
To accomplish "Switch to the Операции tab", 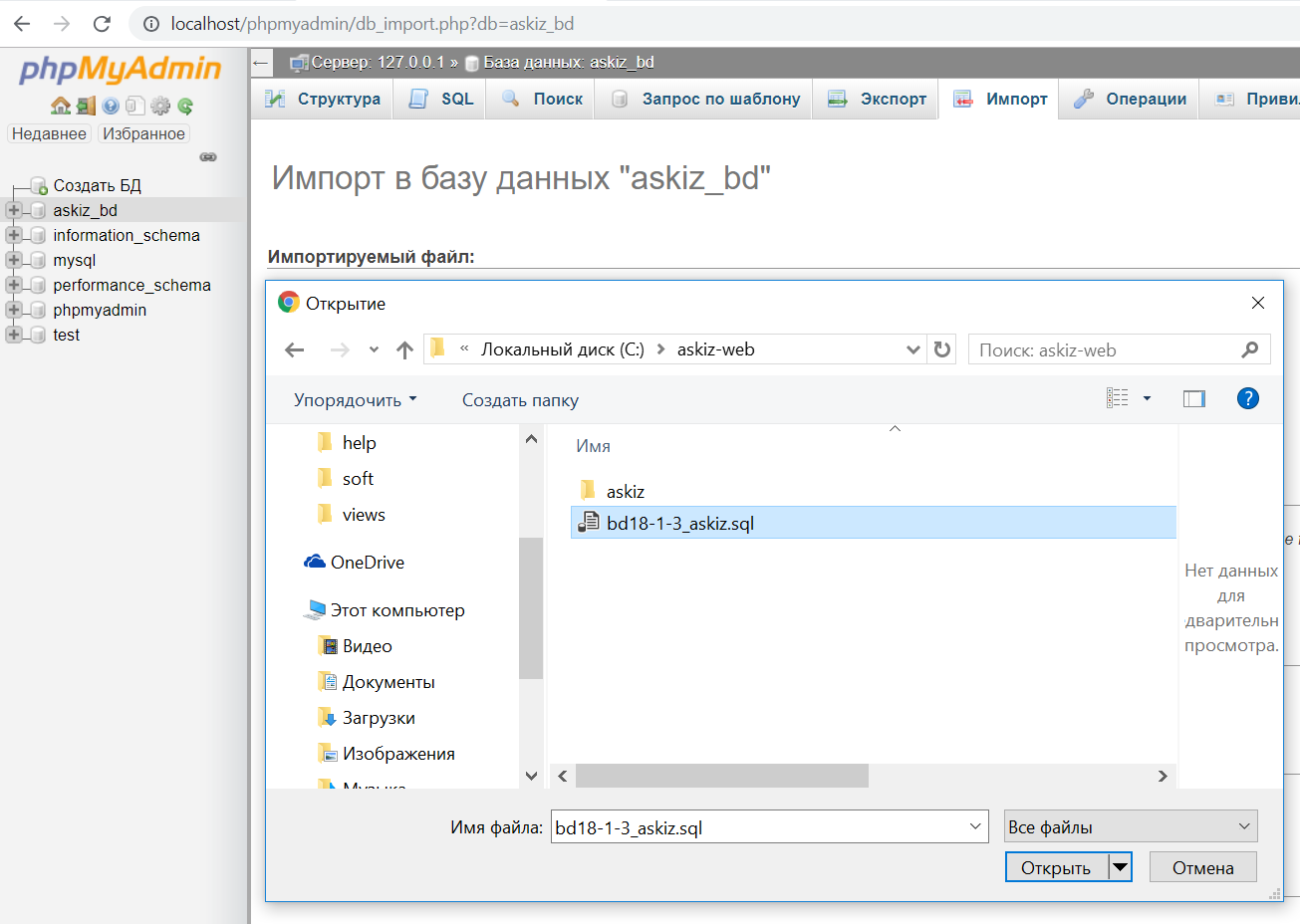I will [x=1131, y=99].
